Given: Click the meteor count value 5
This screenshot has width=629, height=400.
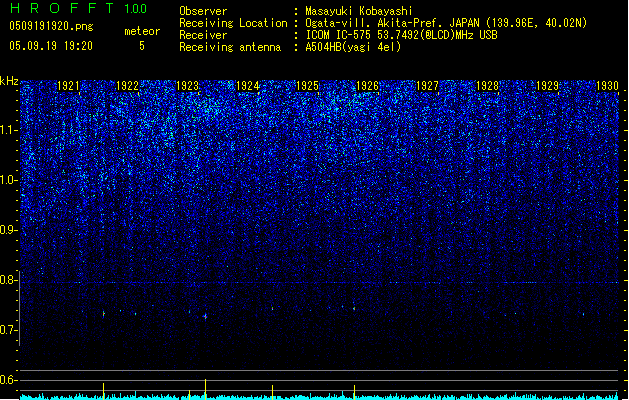Looking at the screenshot, I should pyautogui.click(x=142, y=46).
